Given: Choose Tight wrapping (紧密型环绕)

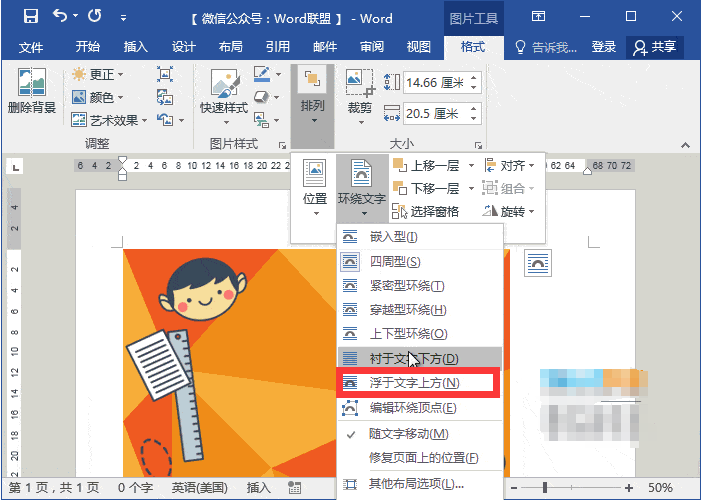Looking at the screenshot, I should (420, 286).
